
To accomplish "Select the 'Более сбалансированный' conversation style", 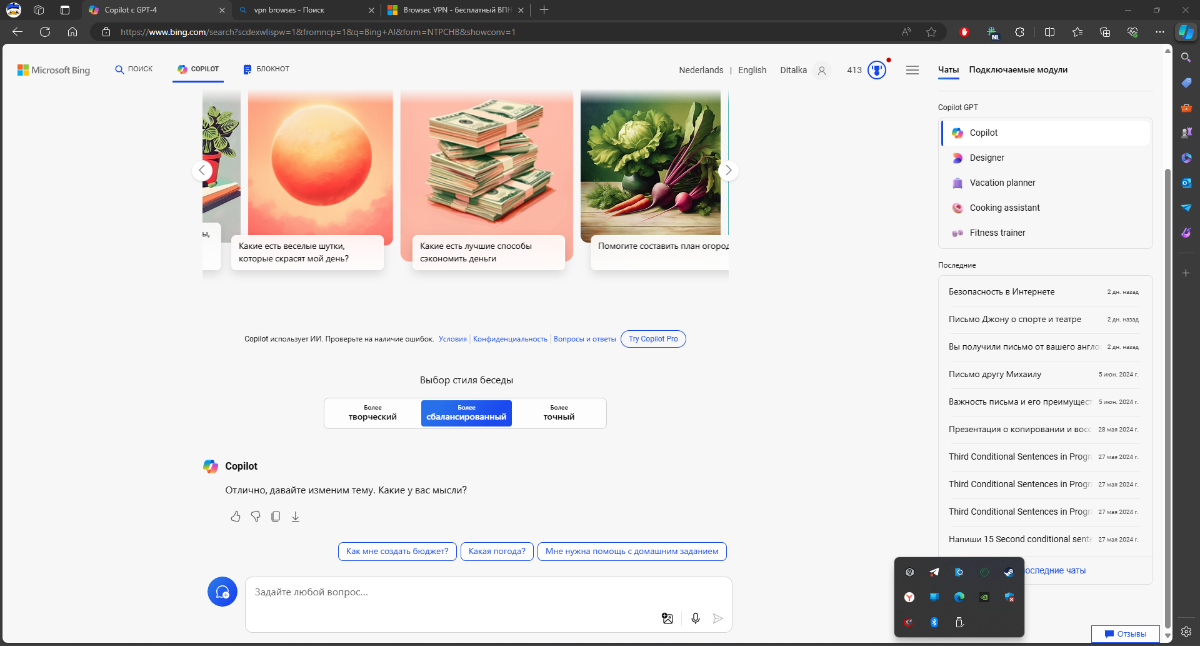I will pos(466,413).
